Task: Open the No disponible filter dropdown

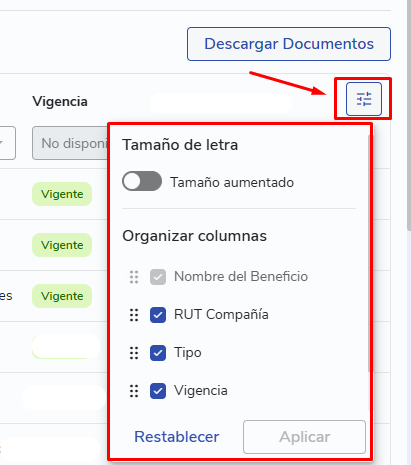Action: tap(70, 143)
